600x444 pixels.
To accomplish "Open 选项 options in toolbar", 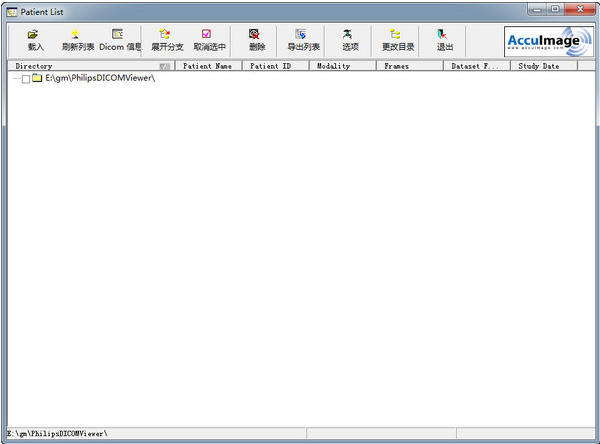I will 349,39.
